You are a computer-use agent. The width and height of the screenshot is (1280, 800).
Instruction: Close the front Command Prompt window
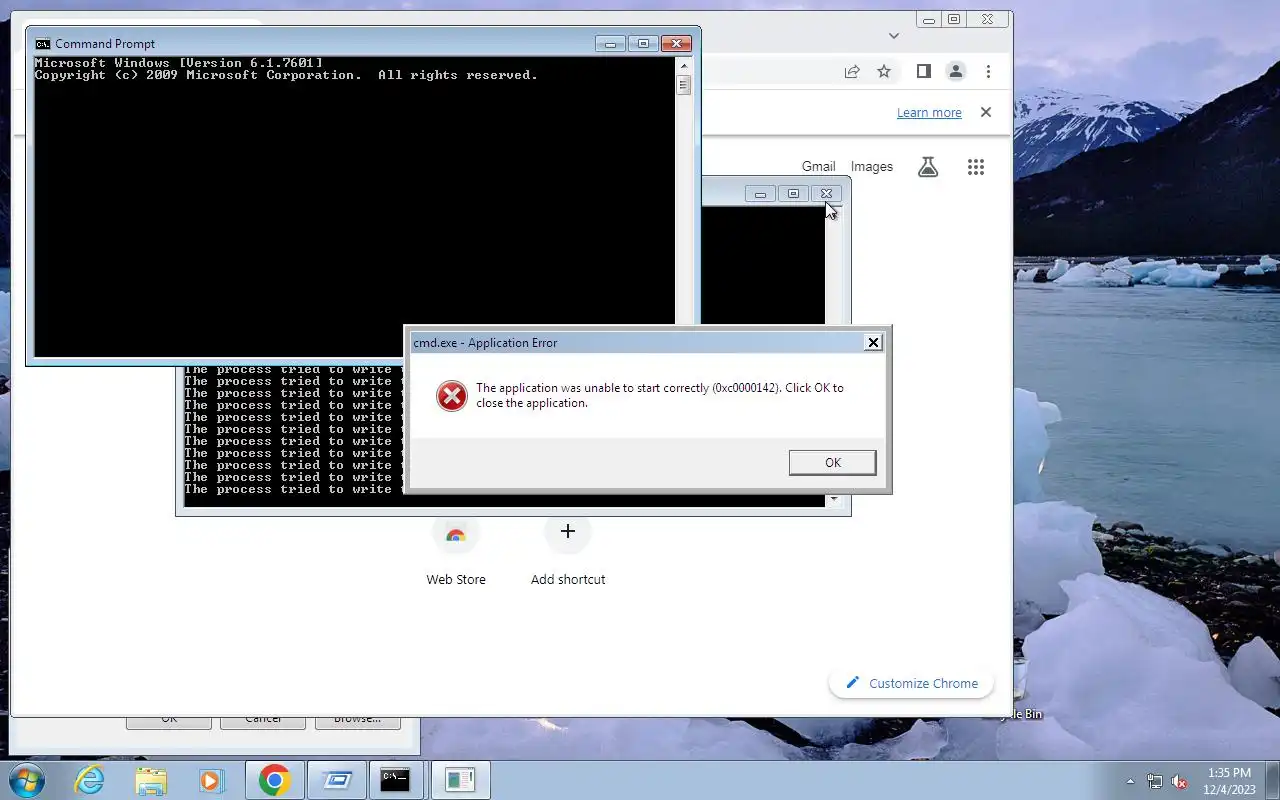point(676,44)
